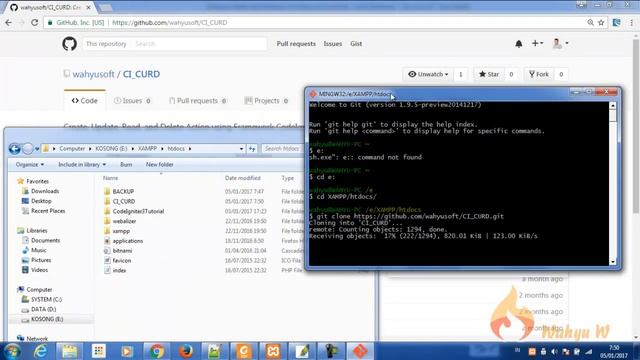This screenshot has width=640, height=360.
Task: Click Explorer back navigation arrow
Action: tap(14, 149)
